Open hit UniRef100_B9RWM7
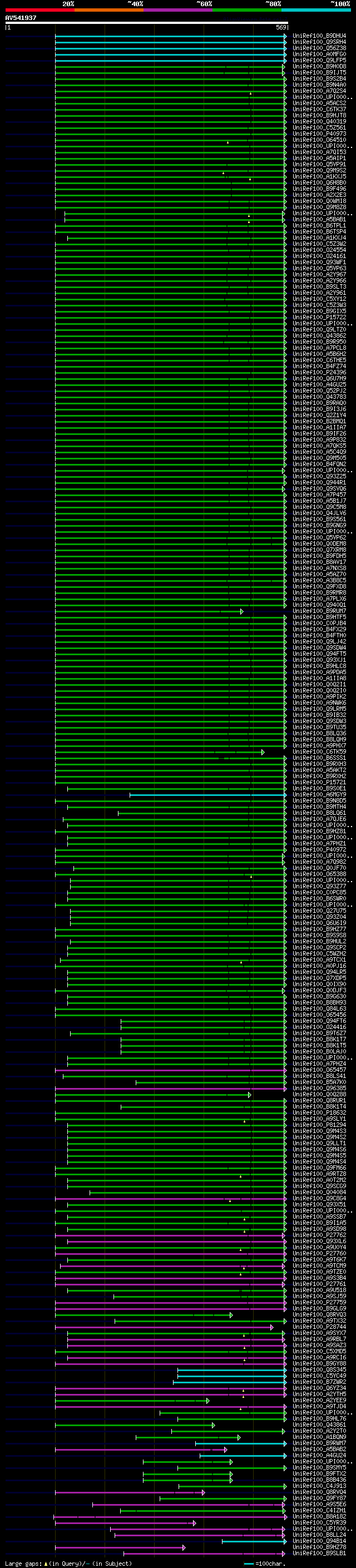This screenshot has width=356, height=1568. point(319,1444)
